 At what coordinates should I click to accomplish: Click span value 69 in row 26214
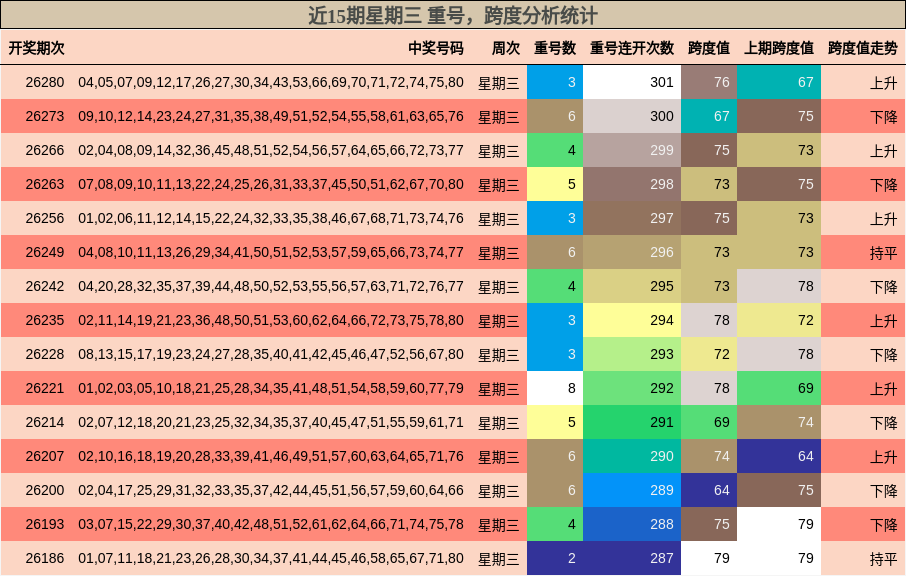point(709,422)
